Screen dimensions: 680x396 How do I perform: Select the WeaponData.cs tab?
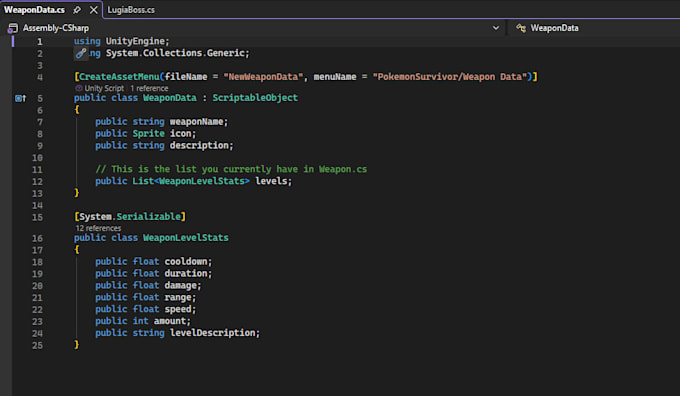click(34, 10)
